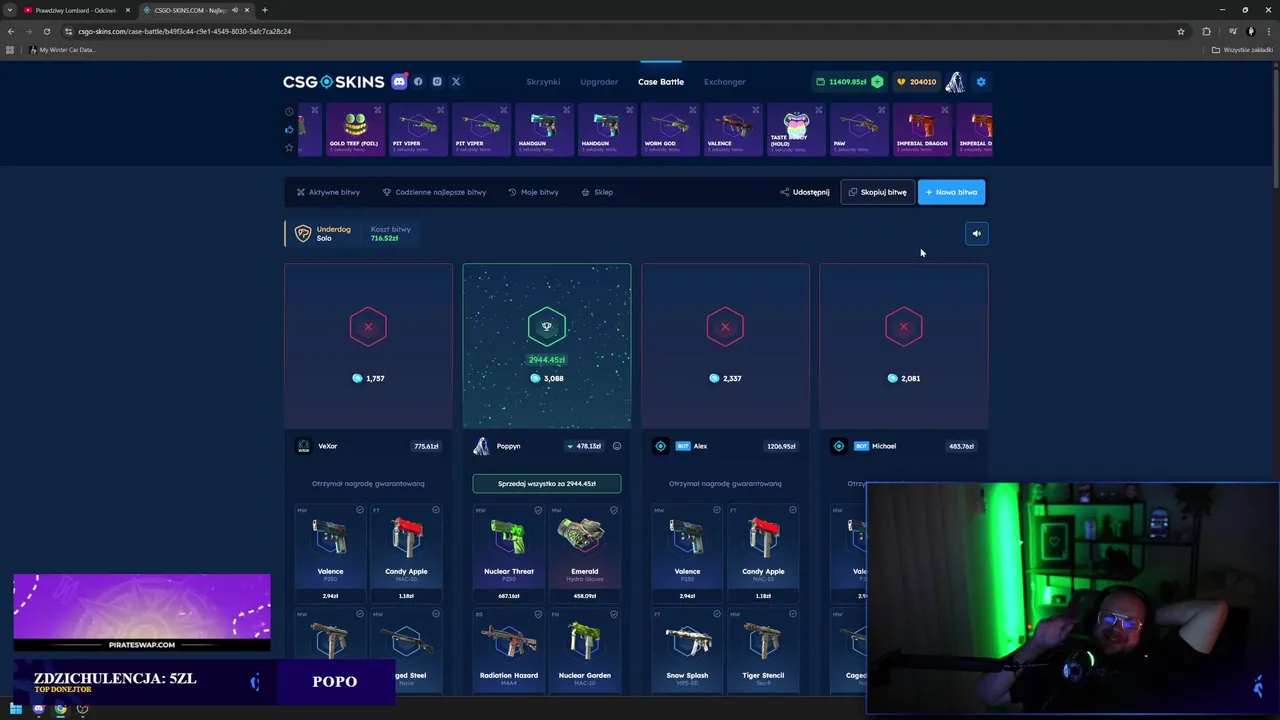1280x720 pixels.
Task: Open My Winter Car Data bookmark
Action: coord(62,50)
